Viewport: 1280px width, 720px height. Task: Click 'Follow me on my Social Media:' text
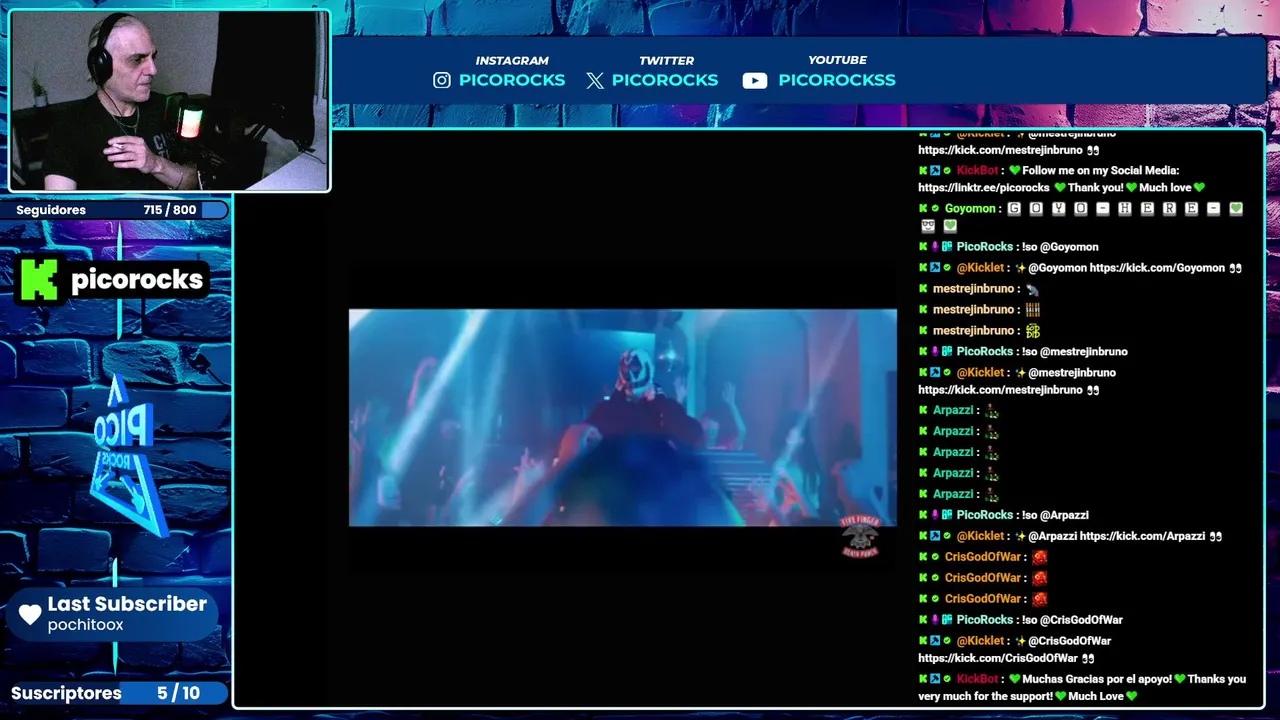click(x=1100, y=171)
